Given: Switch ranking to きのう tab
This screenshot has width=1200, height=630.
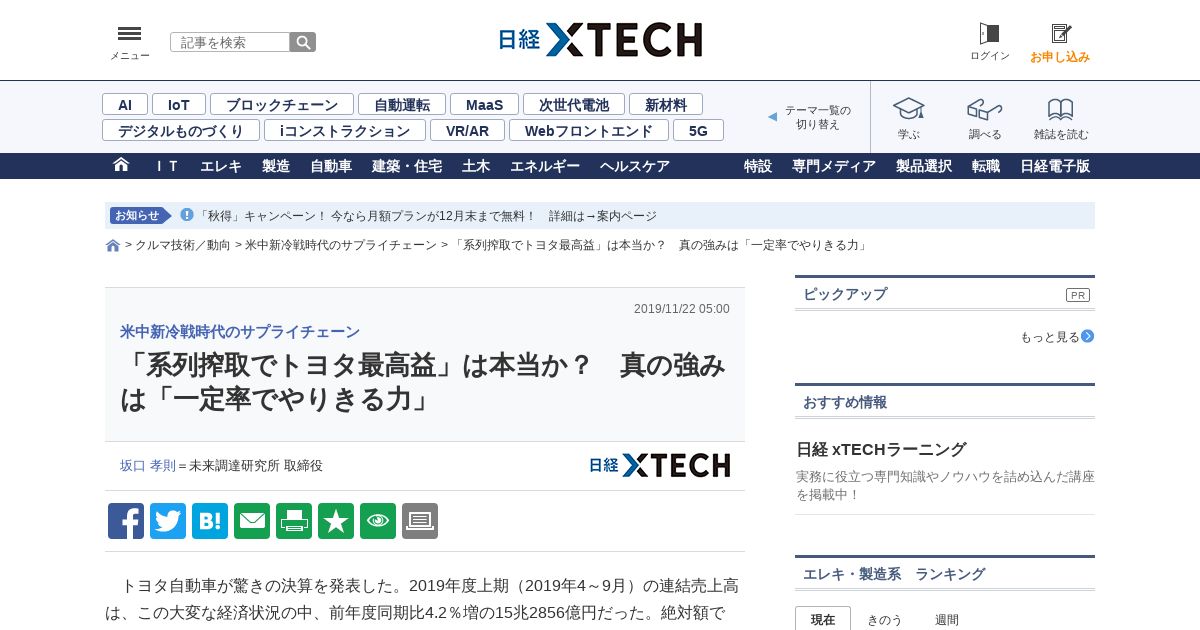Looking at the screenshot, I should point(884,619).
